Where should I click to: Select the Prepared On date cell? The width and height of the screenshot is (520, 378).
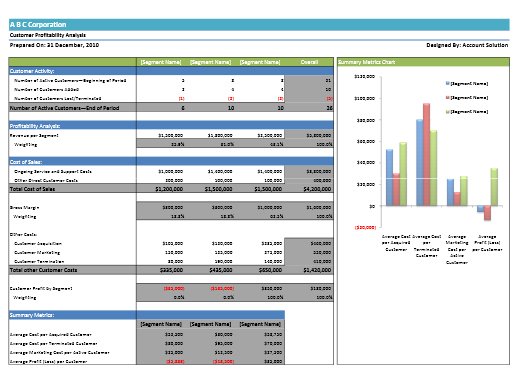pyautogui.click(x=54, y=45)
